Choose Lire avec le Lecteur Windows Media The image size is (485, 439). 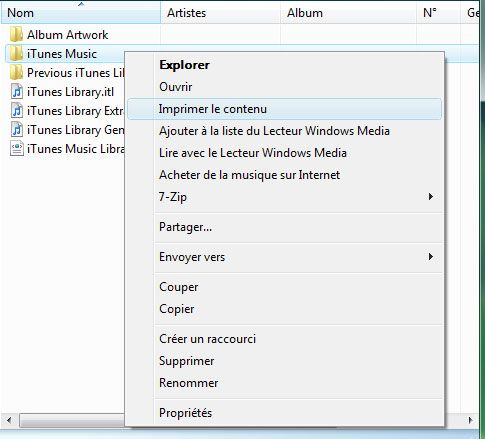pyautogui.click(x=285, y=153)
